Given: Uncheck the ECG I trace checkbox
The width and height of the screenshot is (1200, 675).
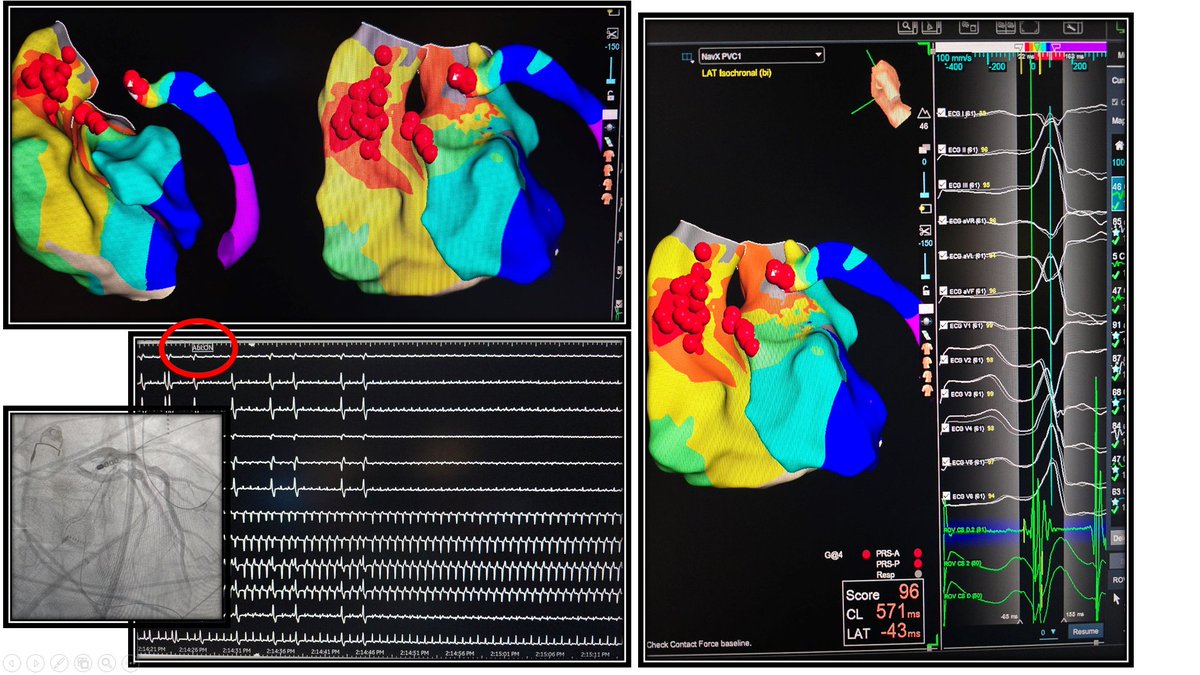Looking at the screenshot, I should 942,112.
